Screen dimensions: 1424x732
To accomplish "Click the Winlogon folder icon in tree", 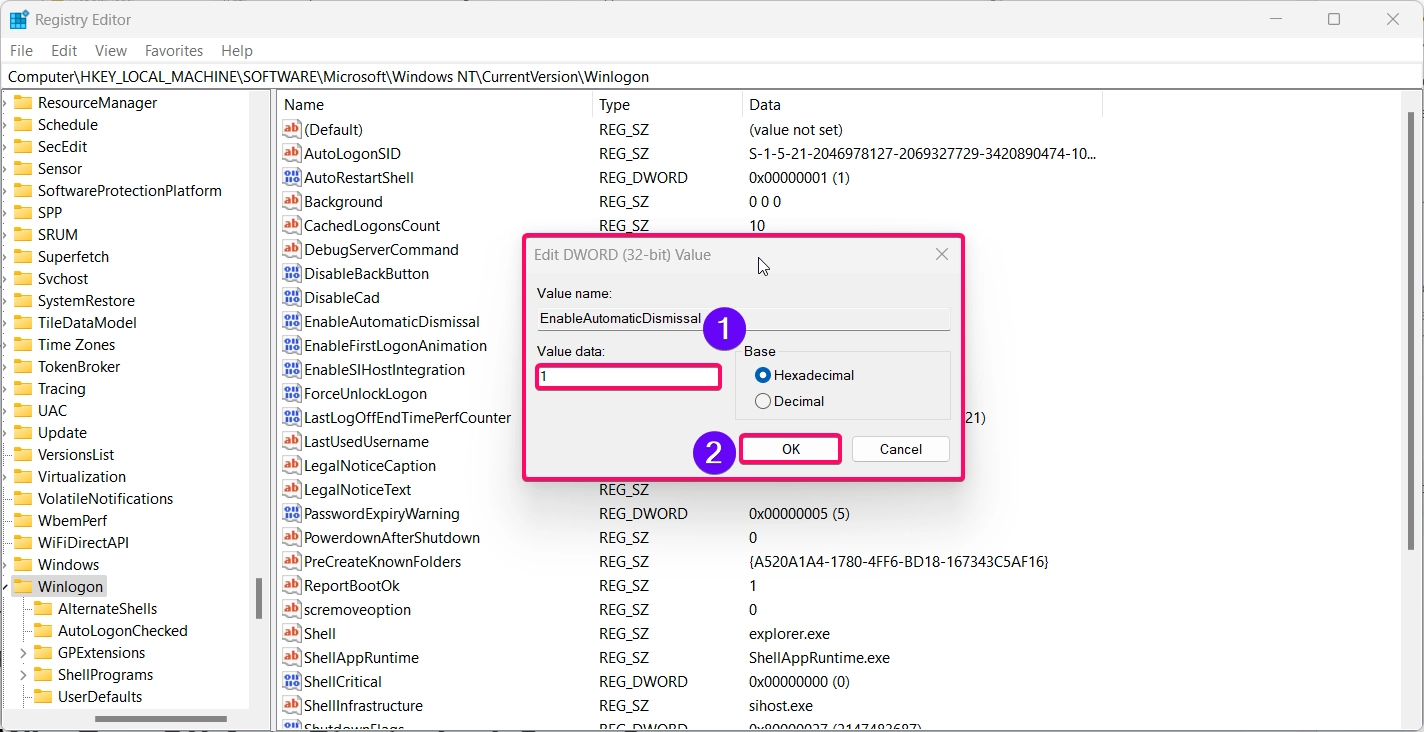I will tap(23, 586).
